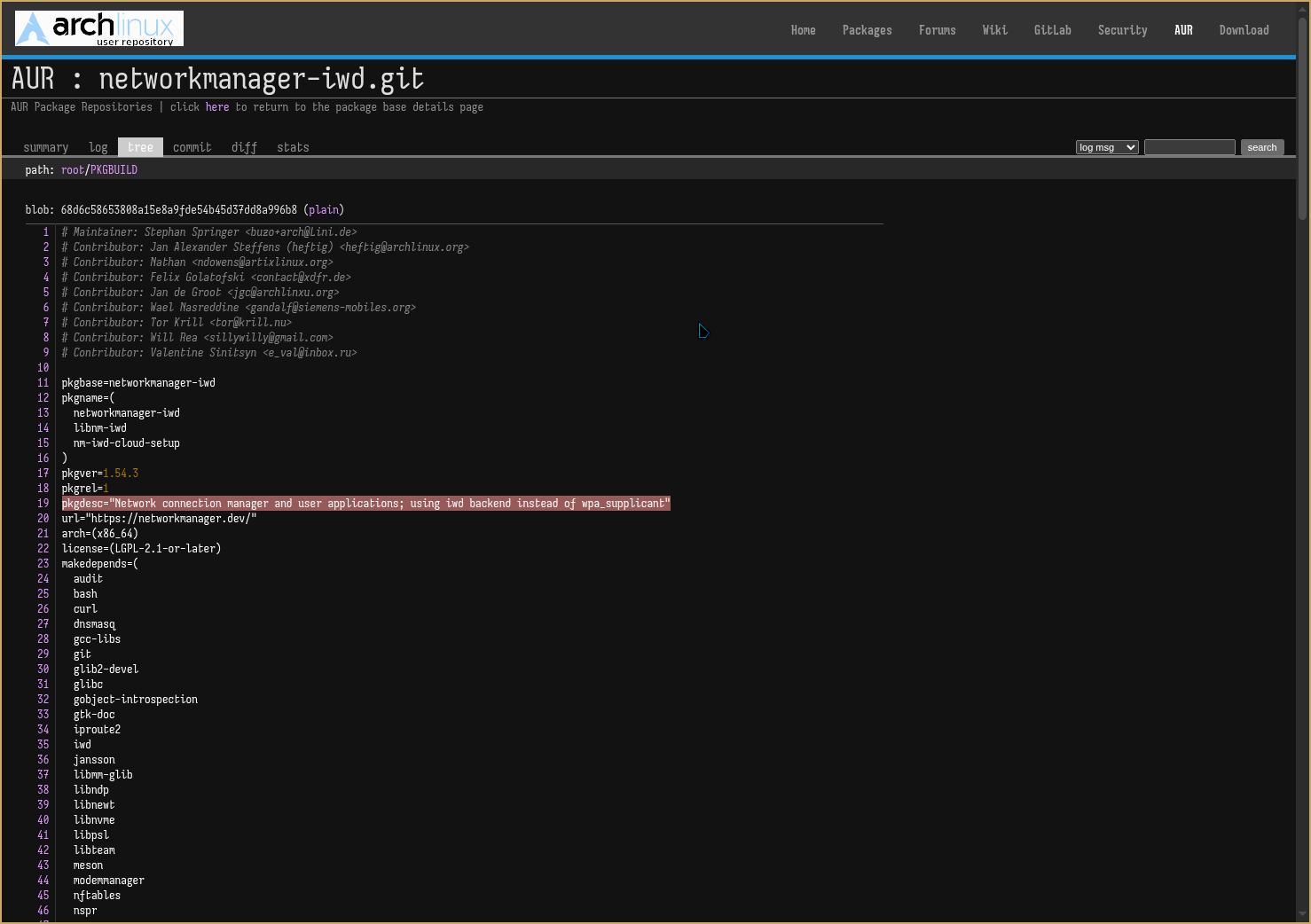This screenshot has width=1311, height=924.
Task: Click the 'nm-iwd-cloud-setup' package name line
Action: [x=127, y=443]
